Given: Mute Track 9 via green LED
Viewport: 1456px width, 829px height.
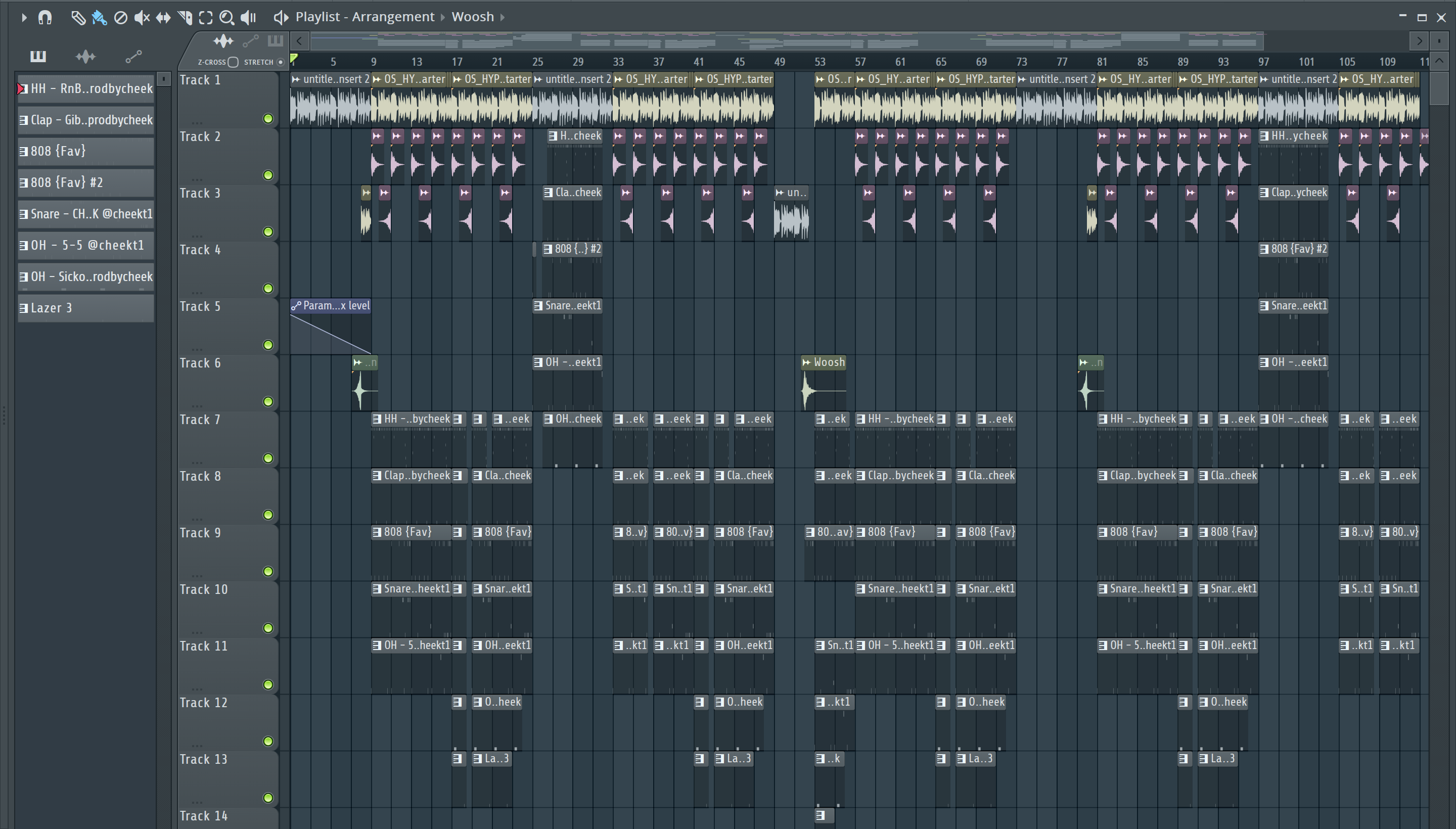Looking at the screenshot, I should (267, 572).
